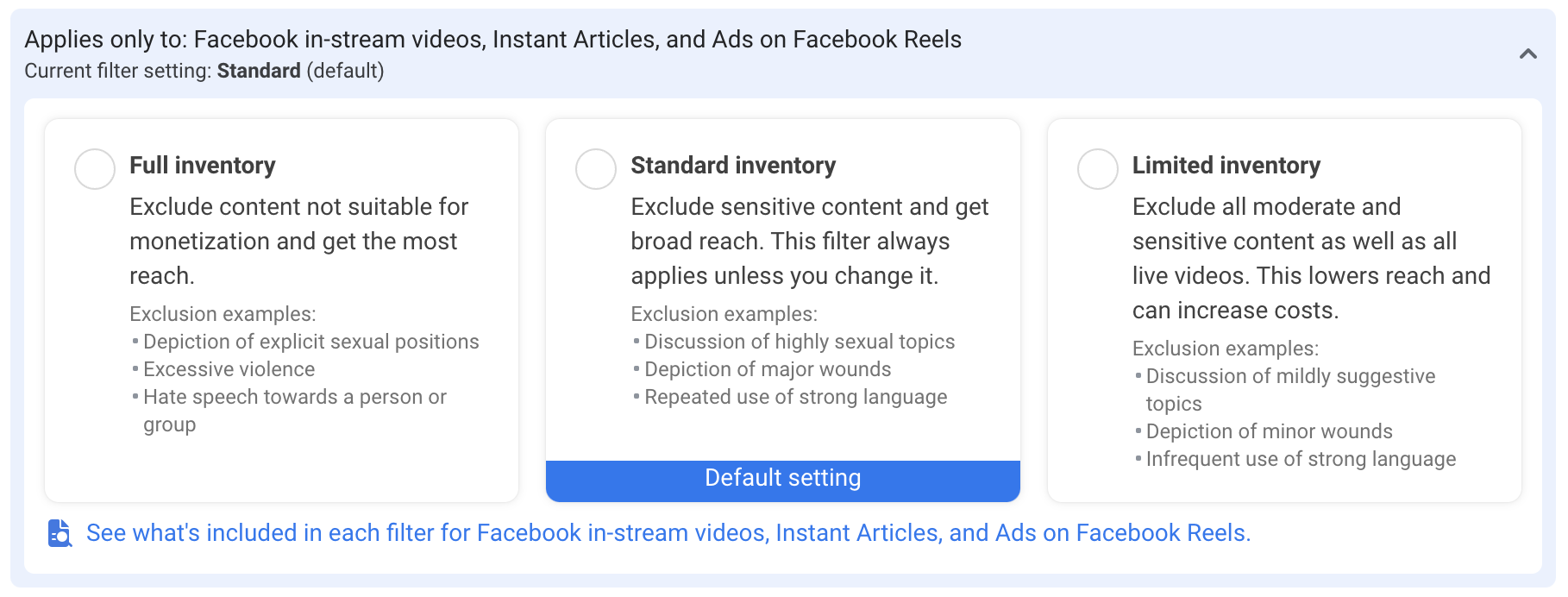
Task: Click the Standard inventory heading
Action: click(x=733, y=165)
